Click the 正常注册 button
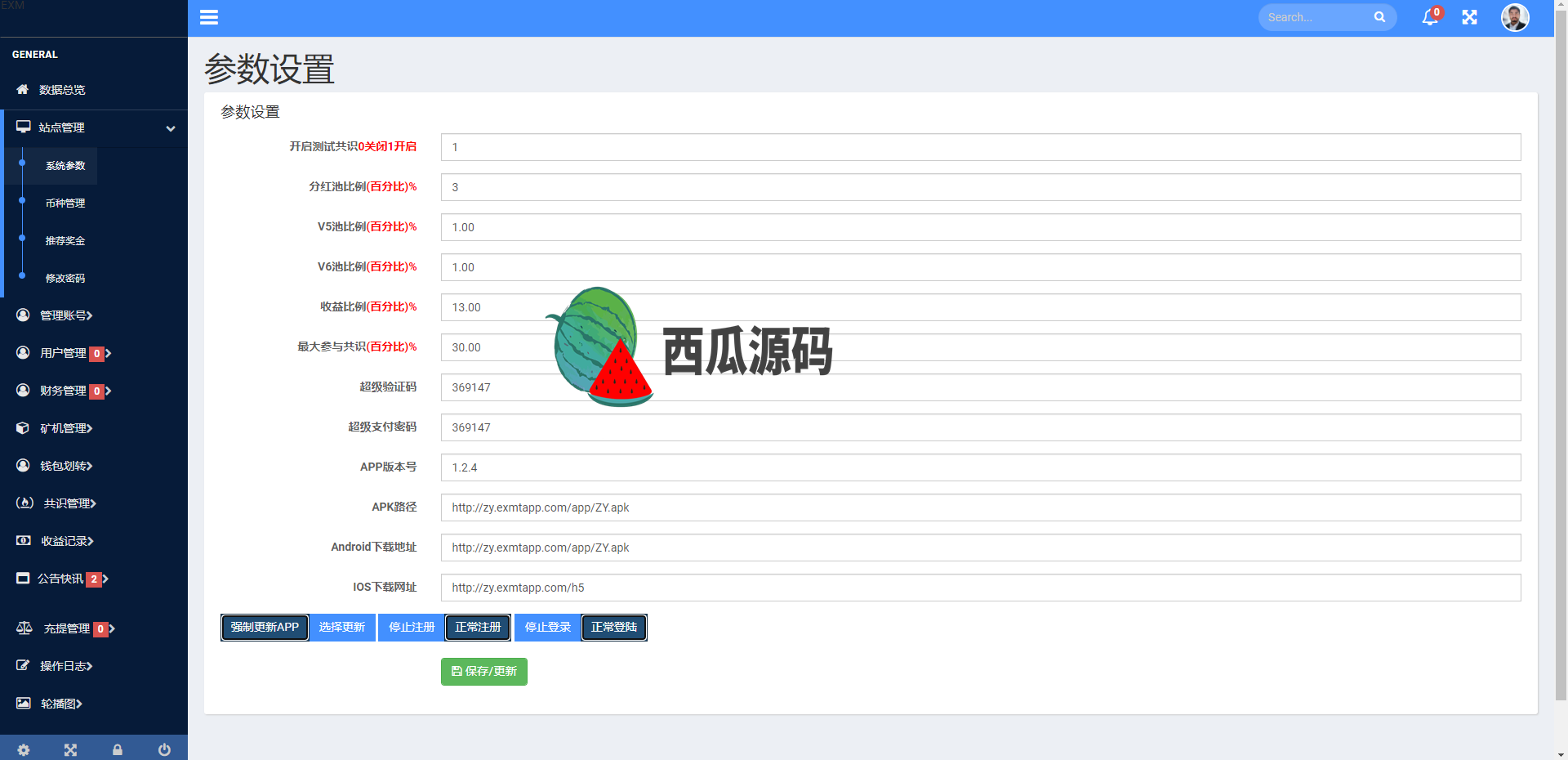 pyautogui.click(x=478, y=628)
